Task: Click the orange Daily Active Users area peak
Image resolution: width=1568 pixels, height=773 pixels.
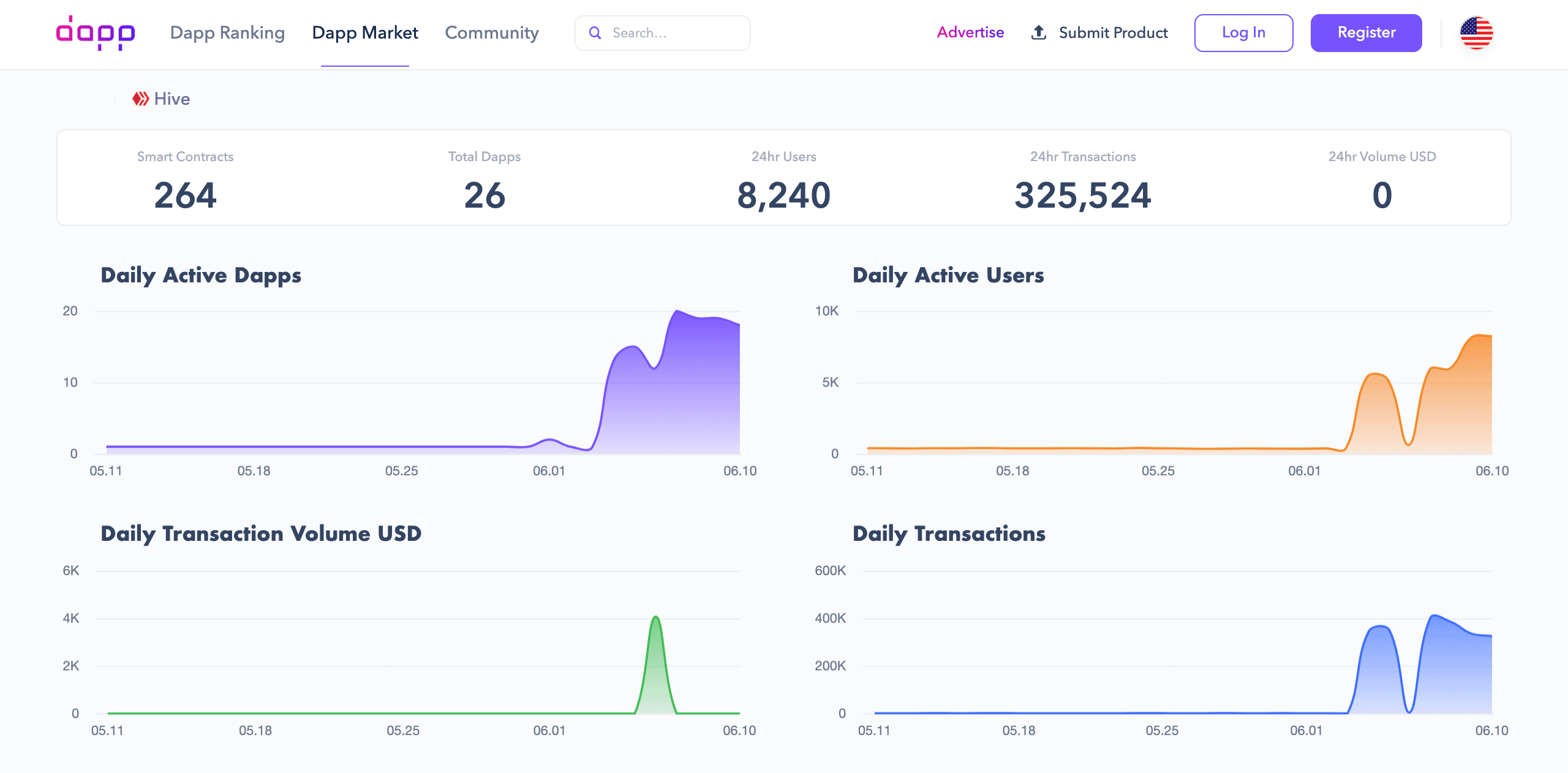Action: [1479, 336]
